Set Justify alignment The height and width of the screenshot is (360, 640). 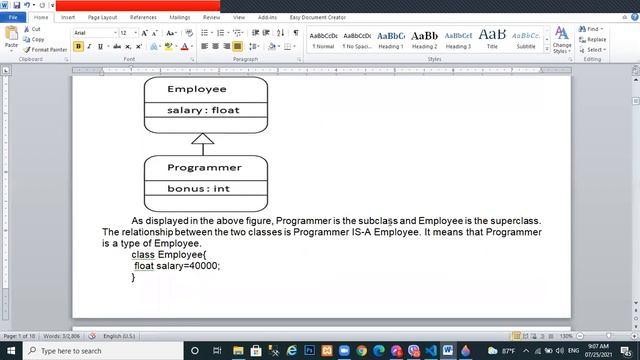pyautogui.click(x=237, y=47)
